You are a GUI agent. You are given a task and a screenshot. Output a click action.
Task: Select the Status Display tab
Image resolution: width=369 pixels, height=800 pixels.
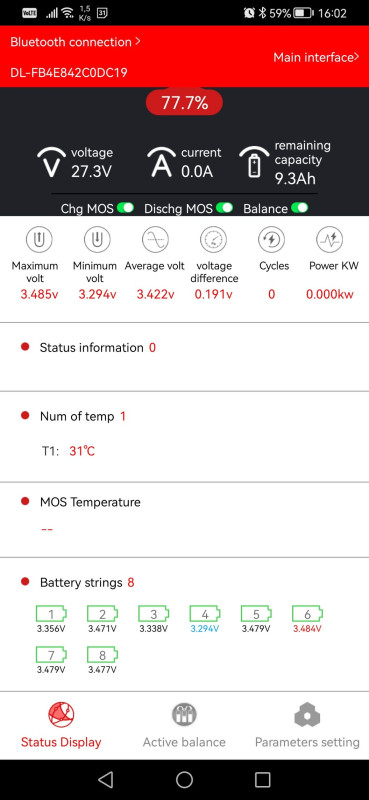[61, 724]
